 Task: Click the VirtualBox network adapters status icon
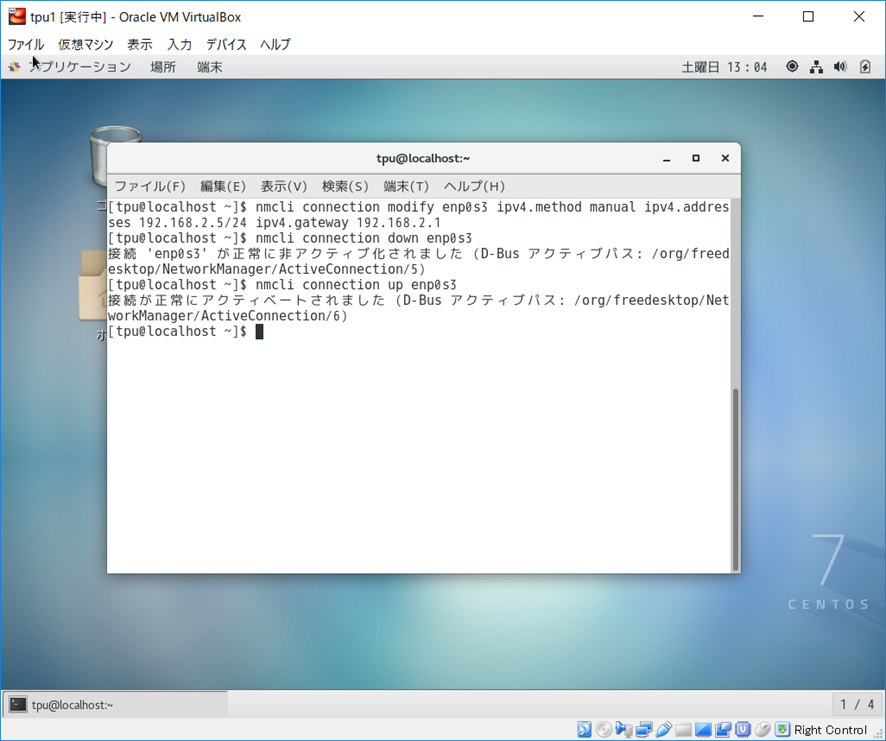(x=644, y=730)
